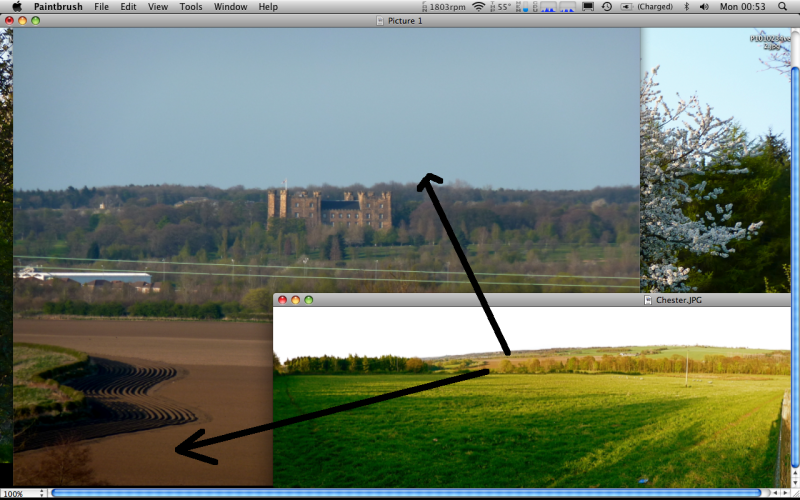The image size is (800, 500).
Task: Open the Apple menu
Action: 17,7
